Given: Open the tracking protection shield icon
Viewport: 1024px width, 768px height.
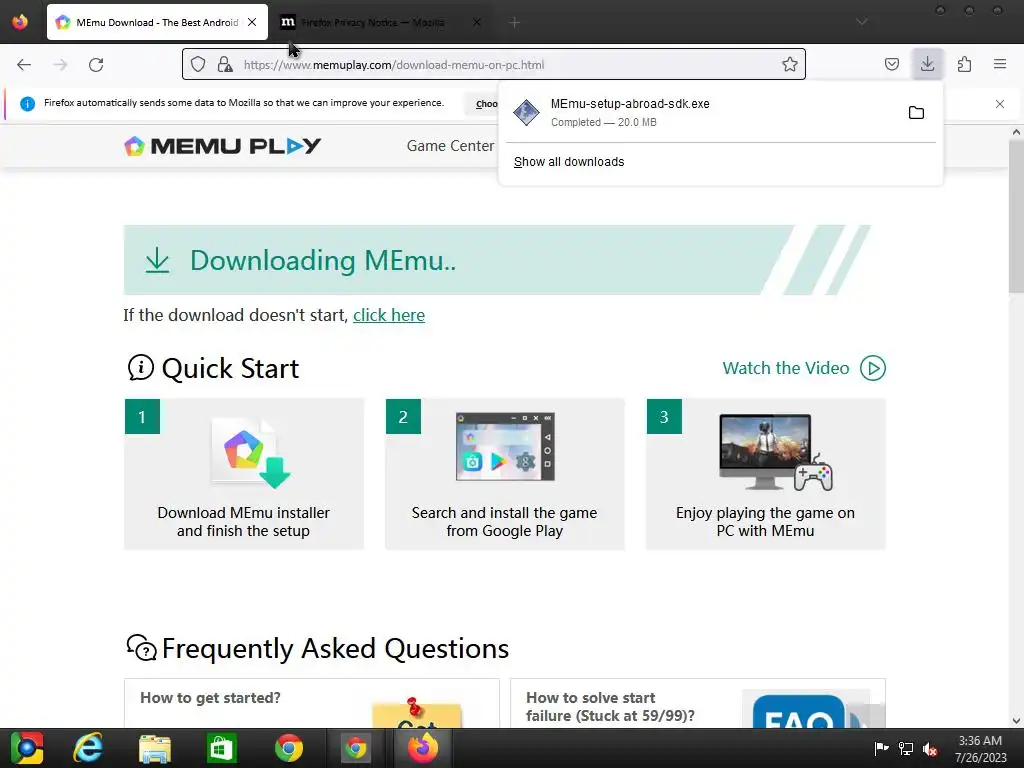Looking at the screenshot, I should click(x=198, y=64).
